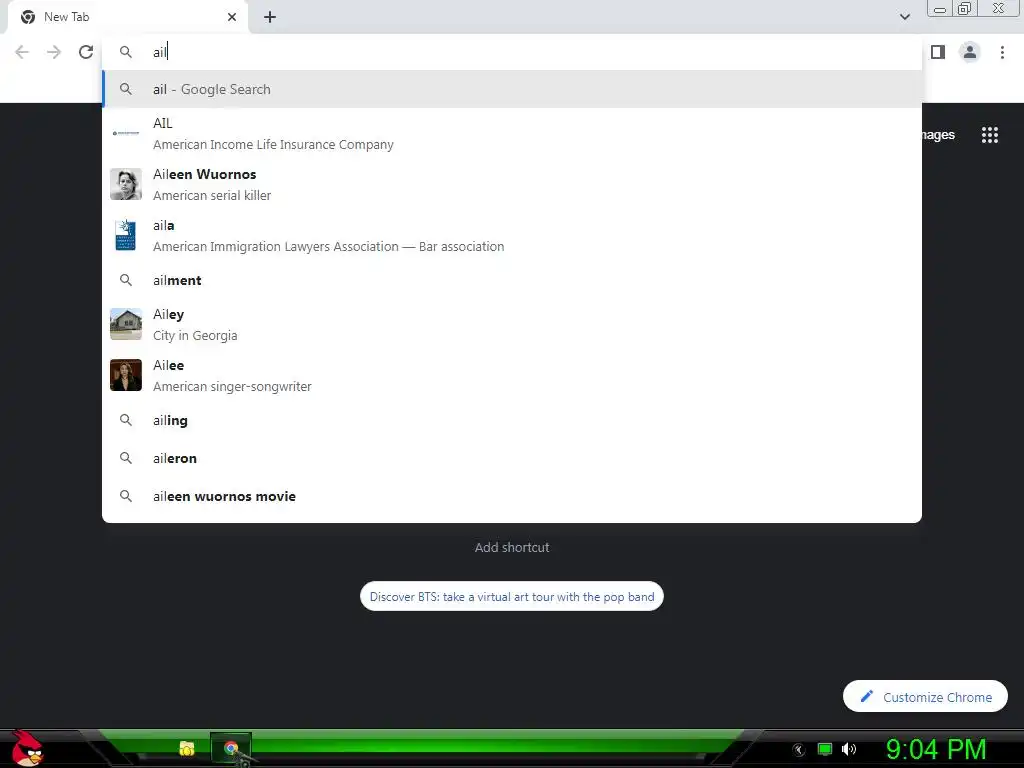
Task: Choose Ailee singer-songwriter suggestion
Action: point(512,375)
